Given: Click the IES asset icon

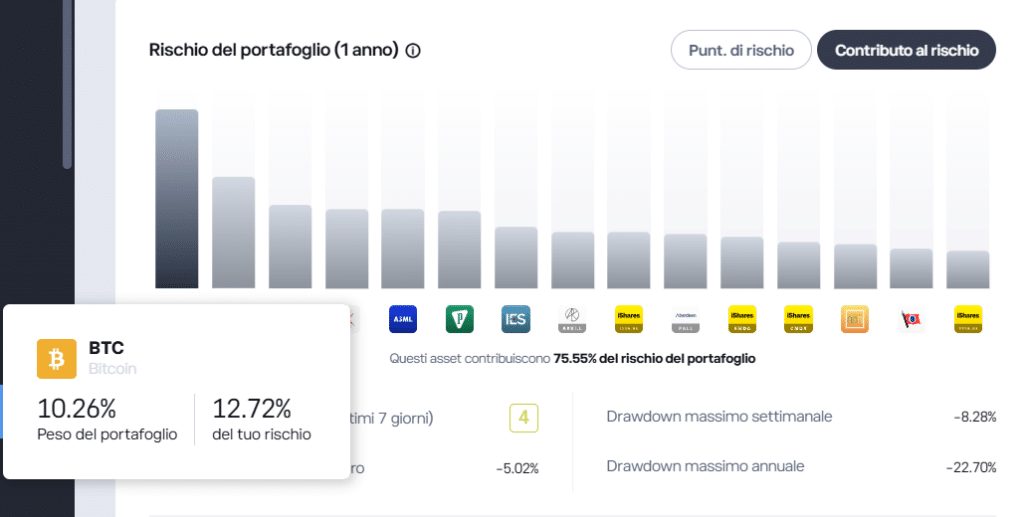Looking at the screenshot, I should pyautogui.click(x=516, y=319).
